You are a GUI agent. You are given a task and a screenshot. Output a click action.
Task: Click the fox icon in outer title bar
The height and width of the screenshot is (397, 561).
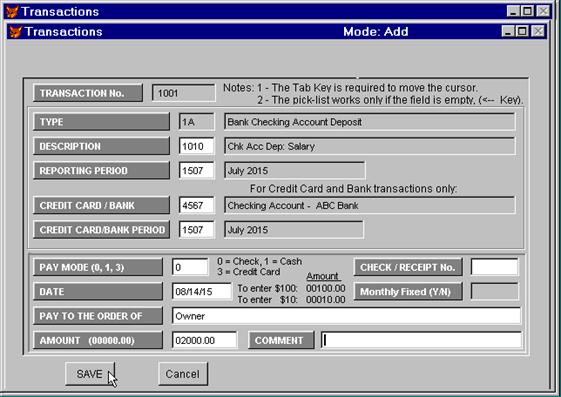coord(12,11)
